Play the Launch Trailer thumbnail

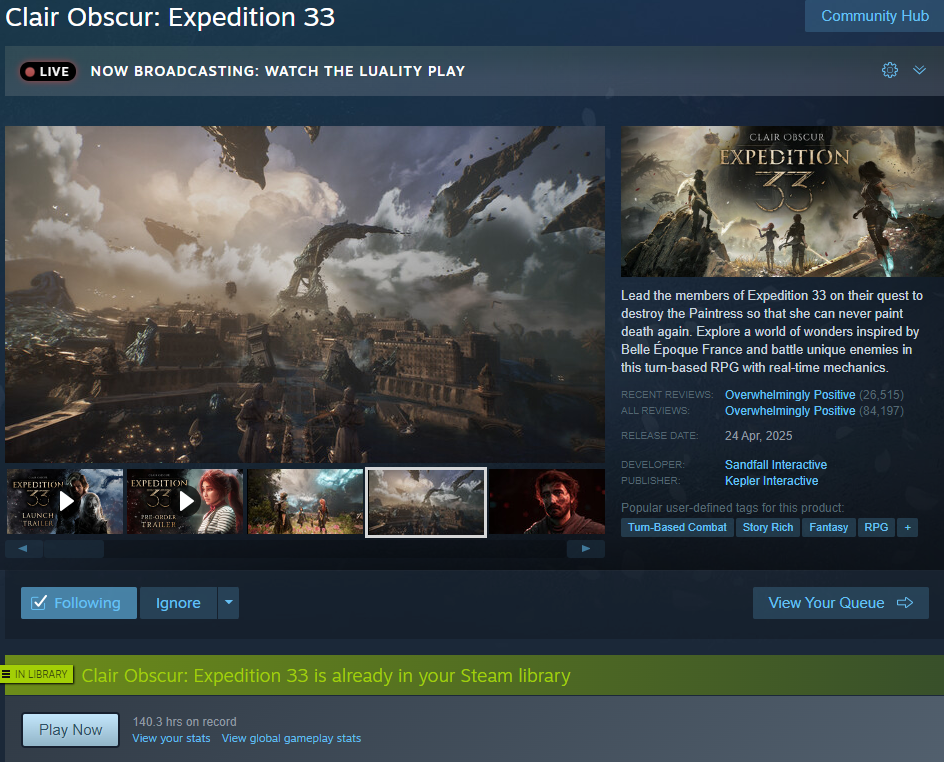[x=65, y=501]
